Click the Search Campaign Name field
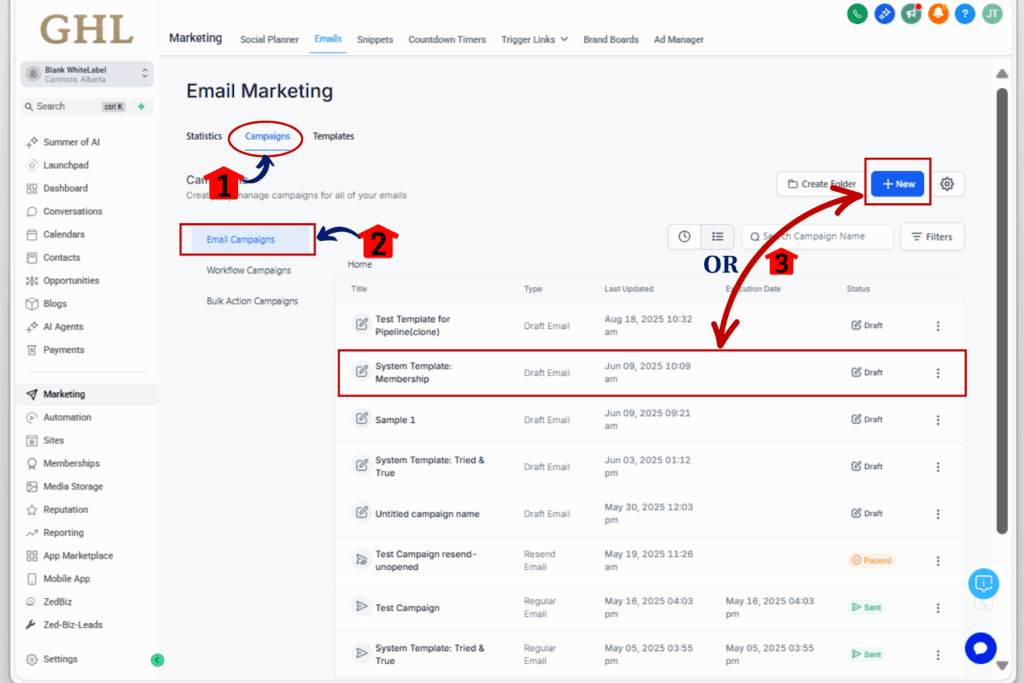Image resolution: width=1024 pixels, height=683 pixels. pos(818,236)
